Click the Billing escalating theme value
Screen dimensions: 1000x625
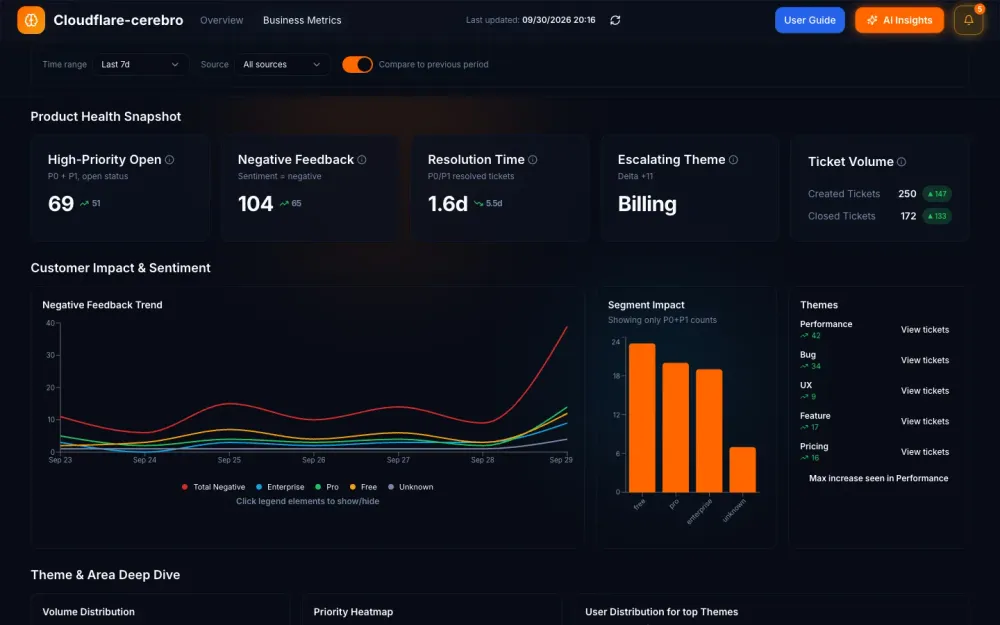tap(647, 204)
